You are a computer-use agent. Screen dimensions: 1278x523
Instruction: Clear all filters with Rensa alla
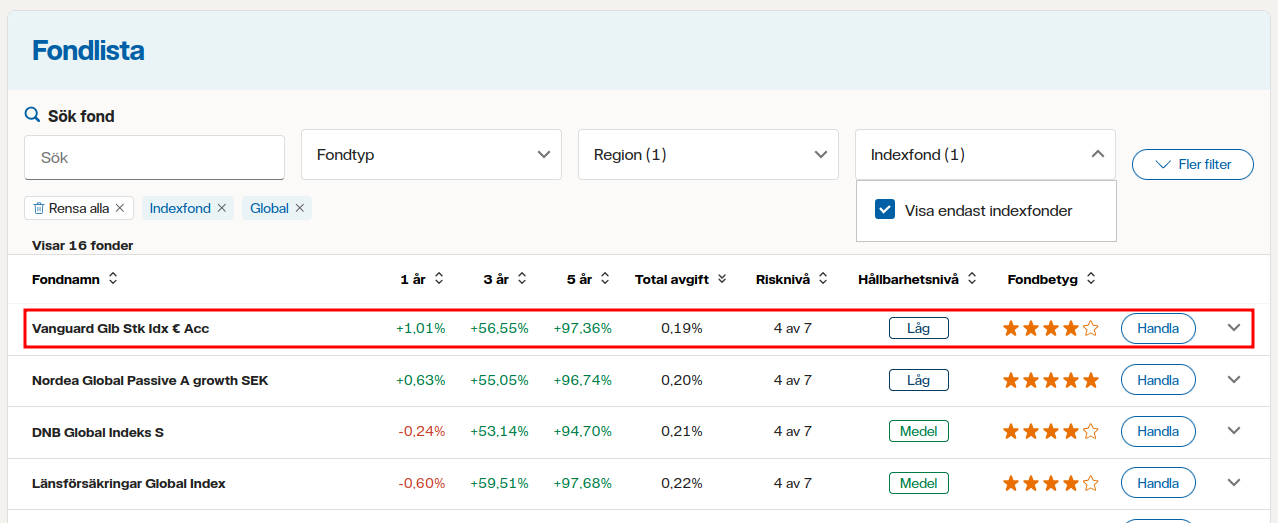[79, 208]
